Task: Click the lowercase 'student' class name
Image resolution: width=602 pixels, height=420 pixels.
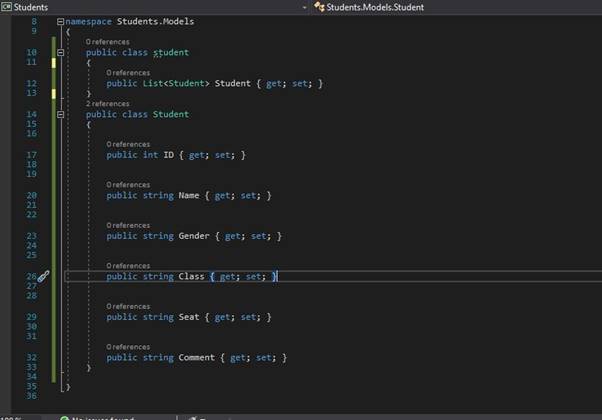Action: pos(171,53)
